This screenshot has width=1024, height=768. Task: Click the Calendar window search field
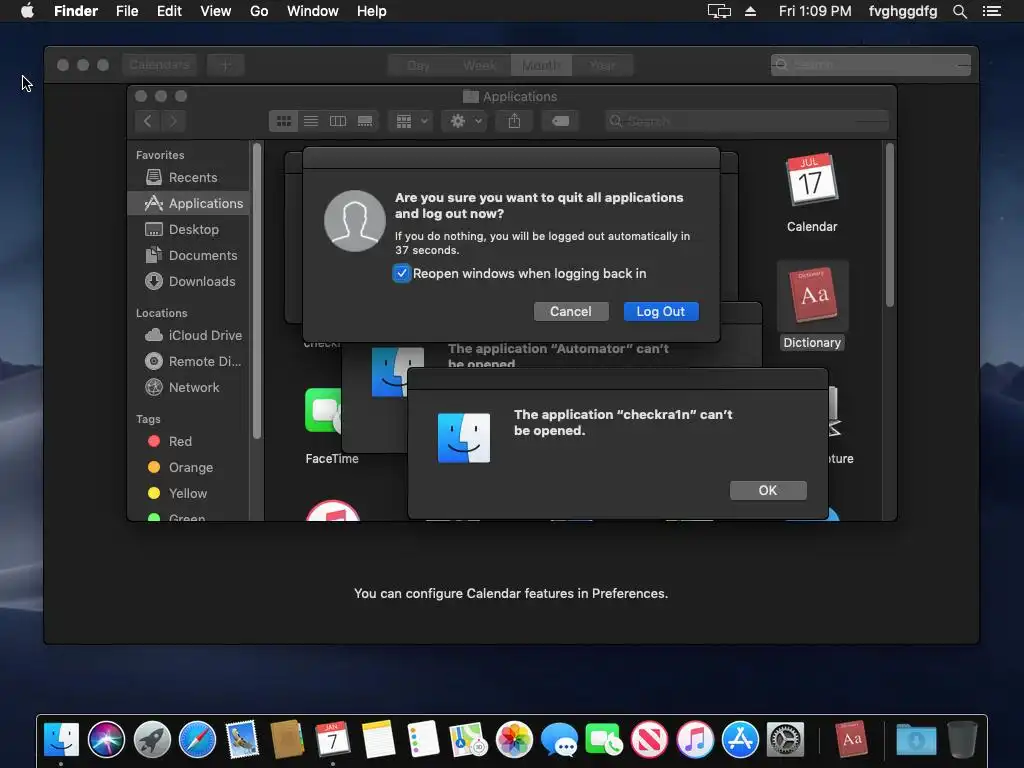tap(871, 65)
